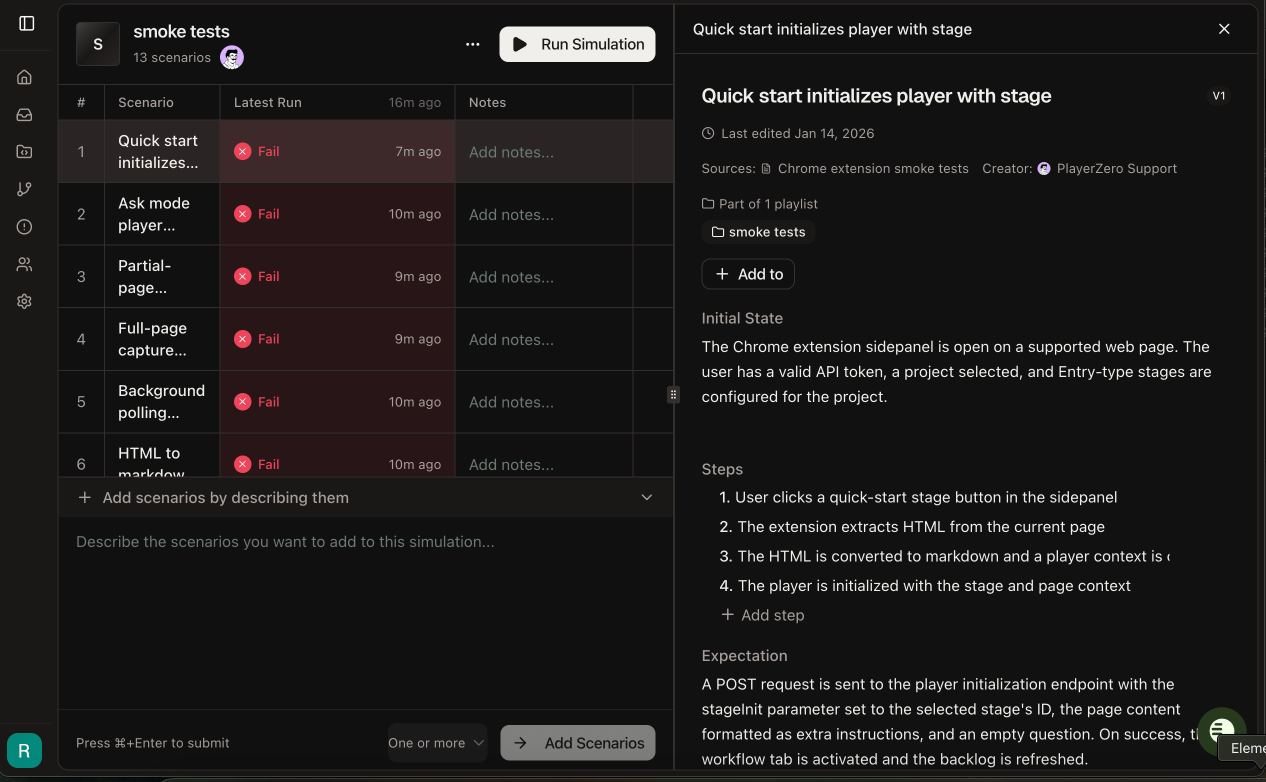Image resolution: width=1266 pixels, height=782 pixels.
Task: Click the Add to button
Action: 747,273
